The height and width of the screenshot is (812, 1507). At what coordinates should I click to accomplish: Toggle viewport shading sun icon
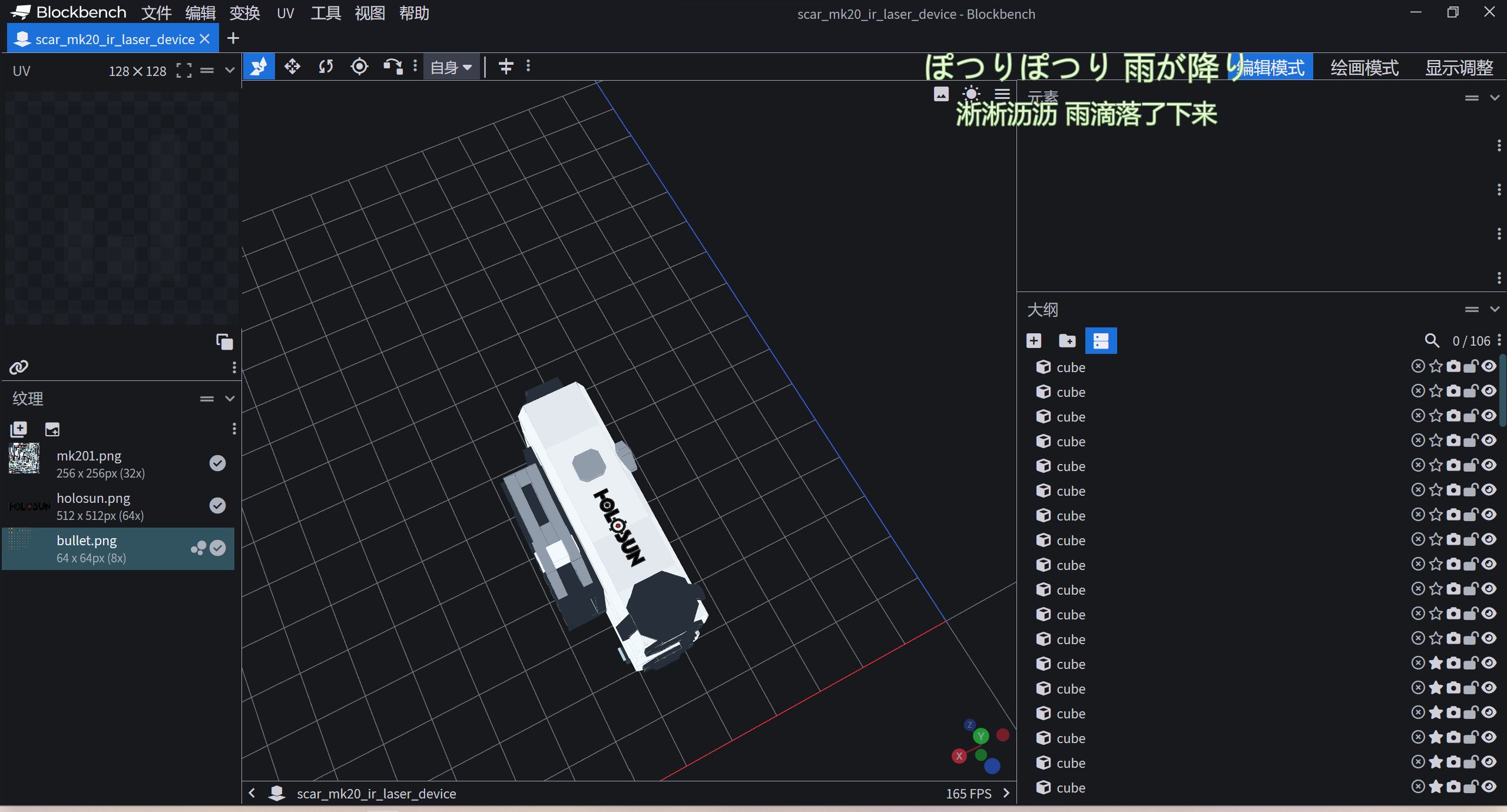coord(971,94)
